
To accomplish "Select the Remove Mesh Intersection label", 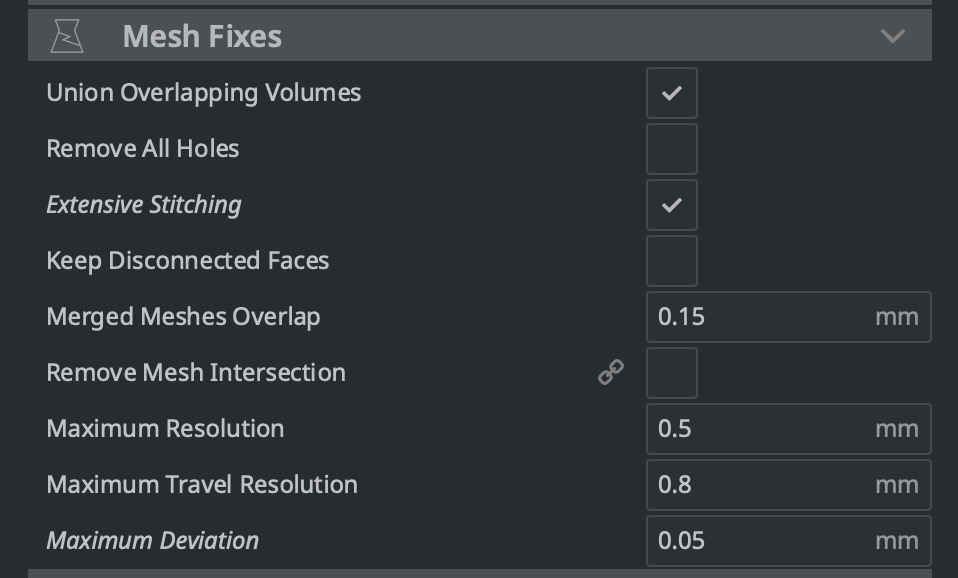I will pyautogui.click(x=196, y=373).
